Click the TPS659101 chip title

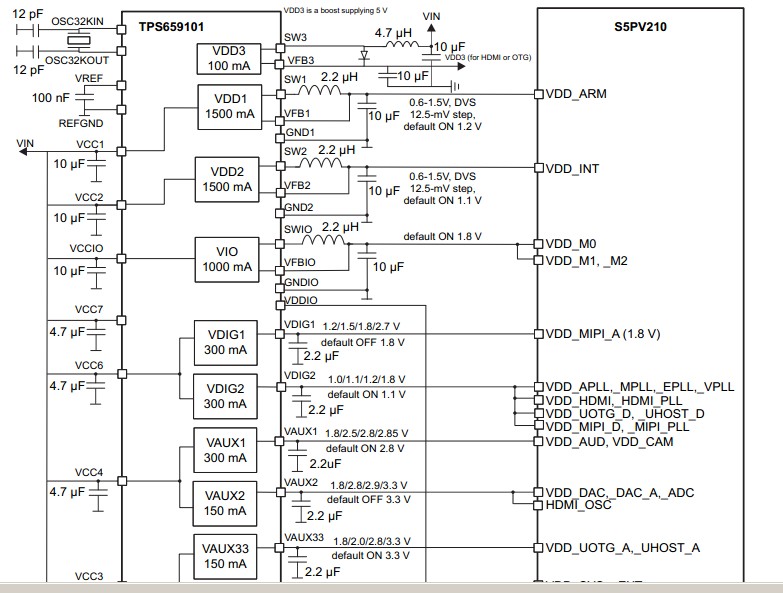[x=171, y=27]
